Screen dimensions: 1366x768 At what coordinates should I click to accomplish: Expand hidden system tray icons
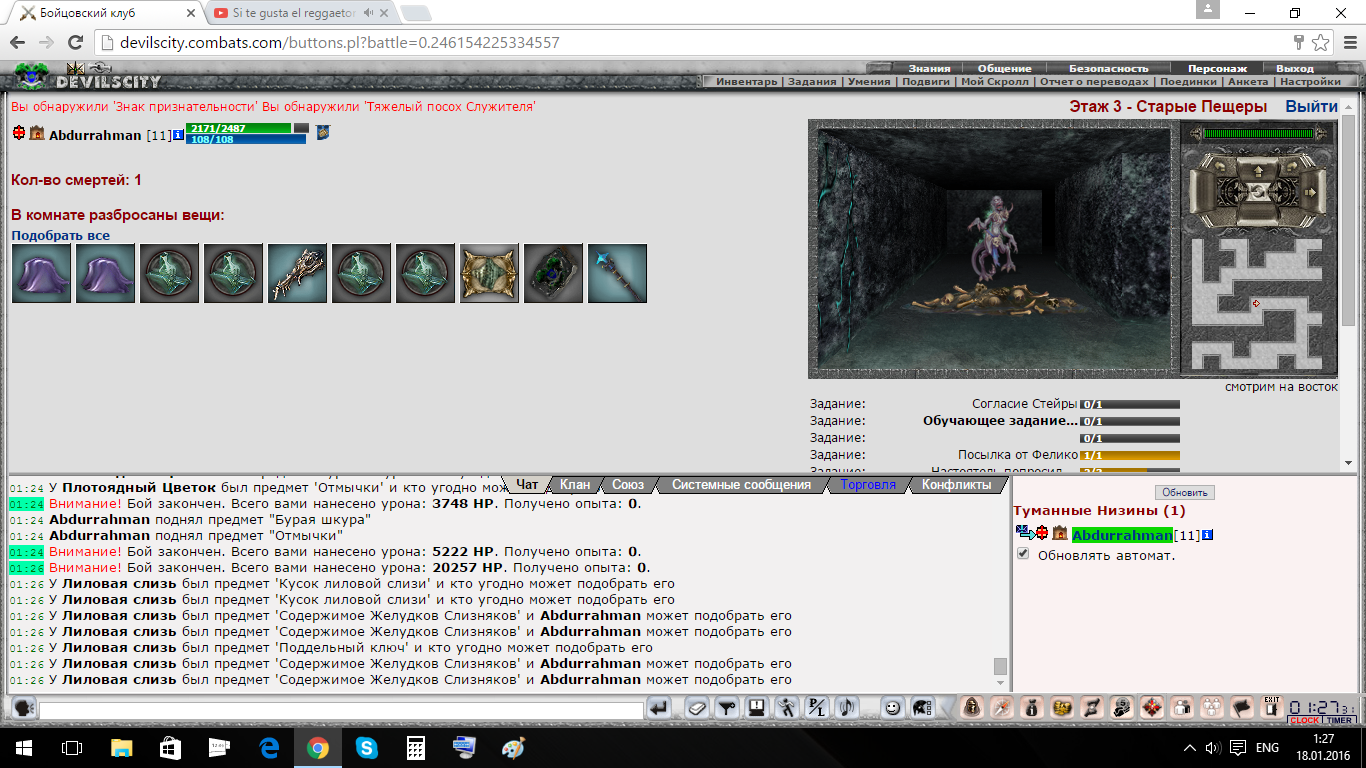pyautogui.click(x=1190, y=747)
